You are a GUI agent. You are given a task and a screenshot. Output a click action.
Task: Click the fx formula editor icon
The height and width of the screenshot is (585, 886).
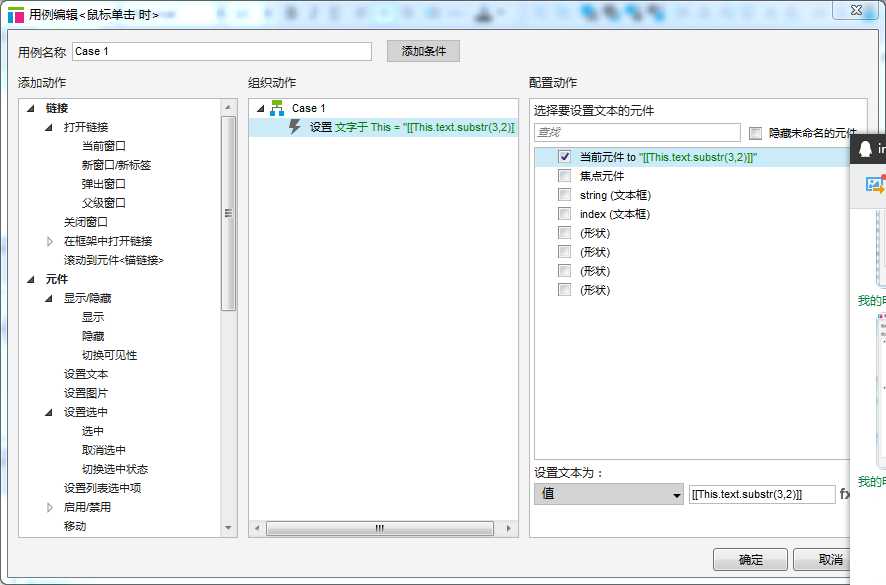click(x=844, y=494)
